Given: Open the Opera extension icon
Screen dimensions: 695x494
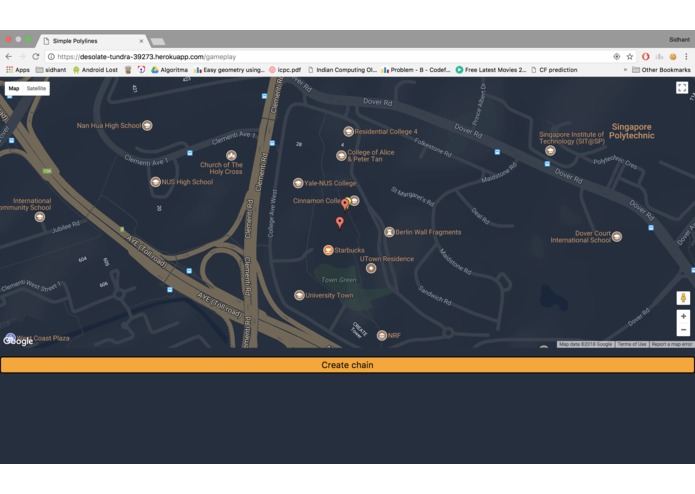Looking at the screenshot, I should pos(645,56).
